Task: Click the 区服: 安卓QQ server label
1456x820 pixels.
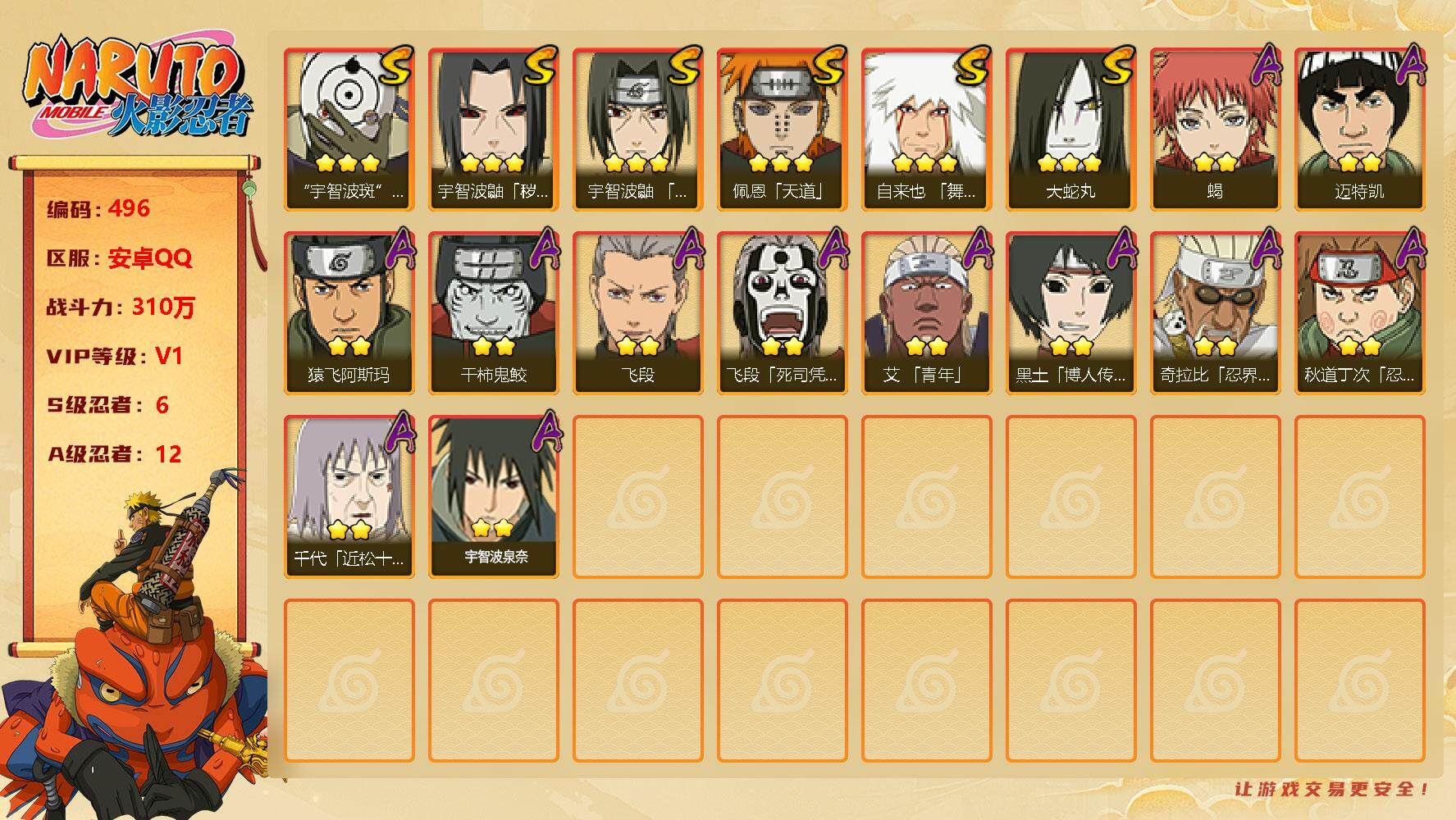Action: tap(119, 258)
